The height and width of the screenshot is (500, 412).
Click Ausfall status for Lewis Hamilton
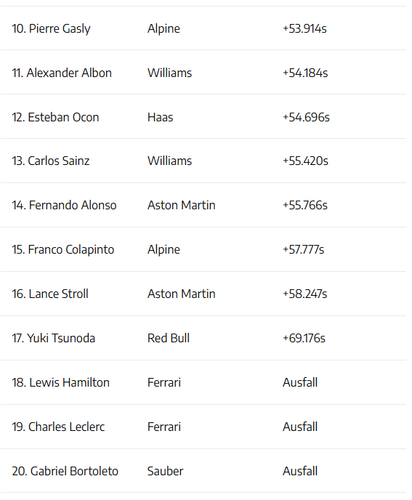(x=300, y=382)
